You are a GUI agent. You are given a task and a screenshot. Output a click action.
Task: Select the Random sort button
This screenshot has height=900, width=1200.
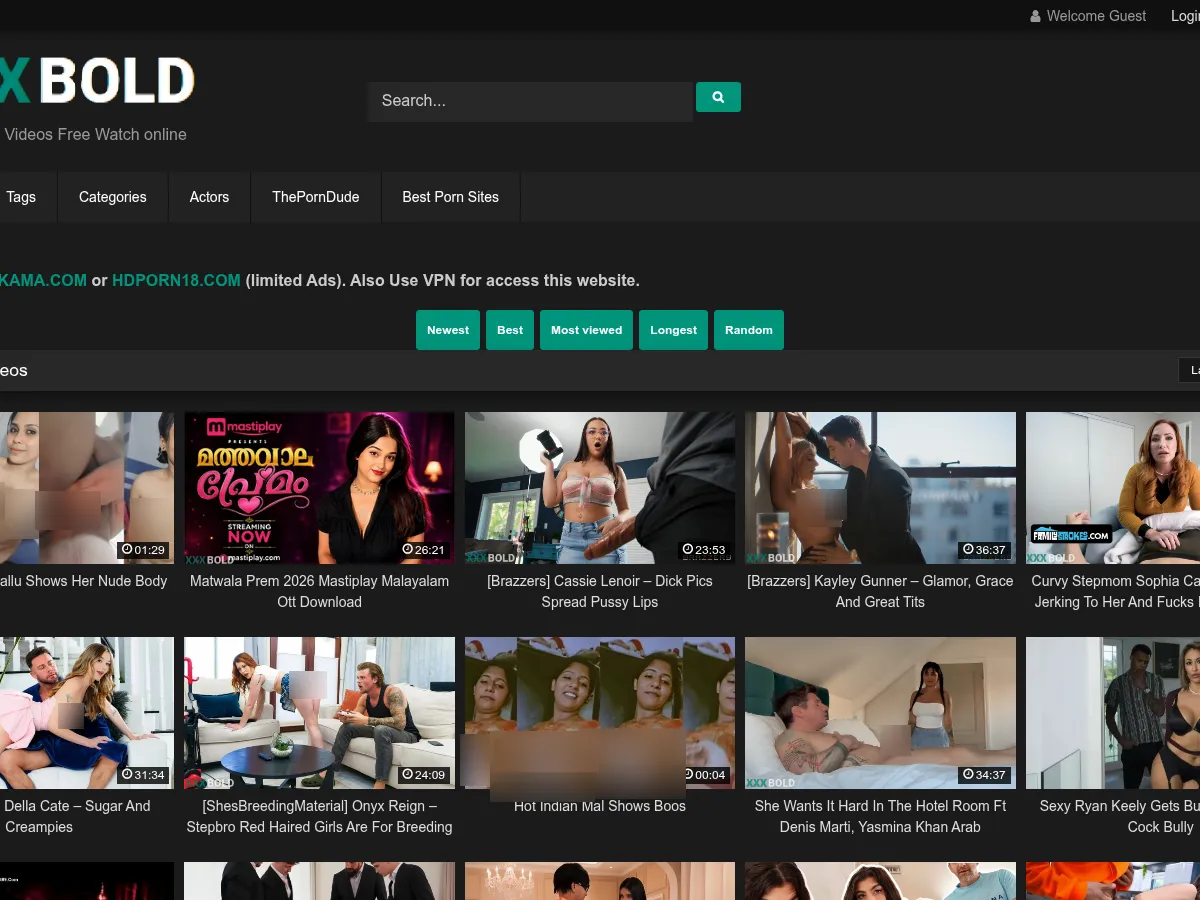pos(749,330)
